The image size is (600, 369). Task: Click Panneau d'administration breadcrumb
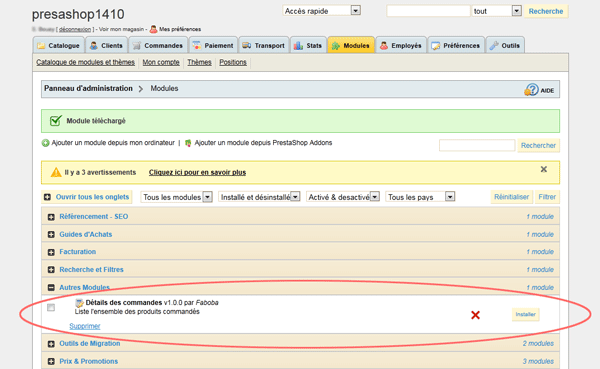(x=88, y=88)
